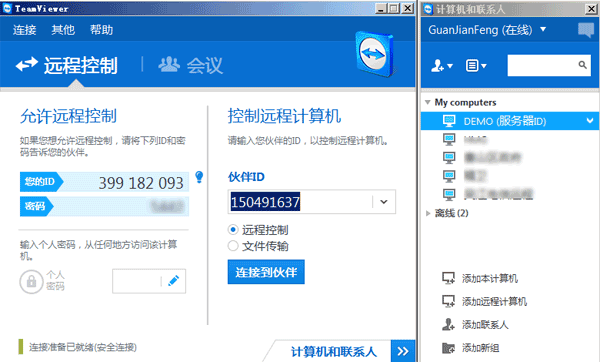
Task: Click the 添加新组 folder icon
Action: (448, 347)
